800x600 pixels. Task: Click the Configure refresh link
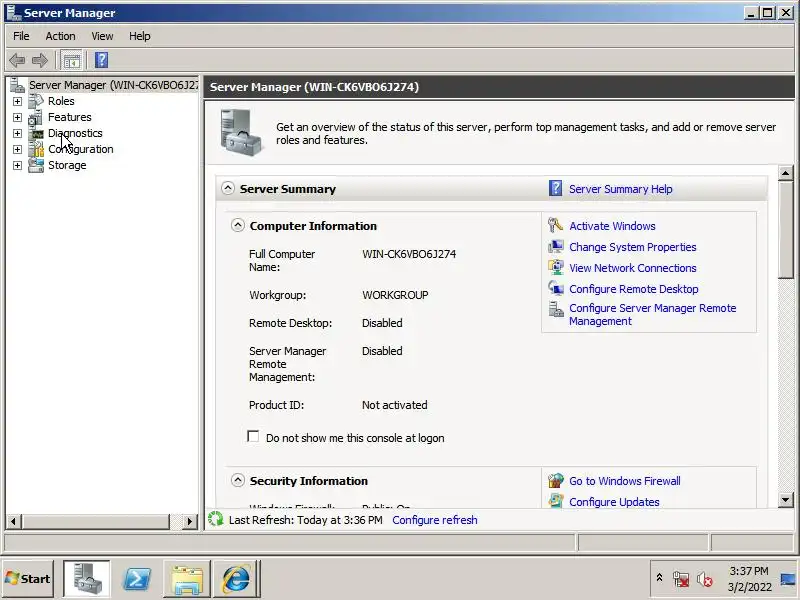pos(435,520)
